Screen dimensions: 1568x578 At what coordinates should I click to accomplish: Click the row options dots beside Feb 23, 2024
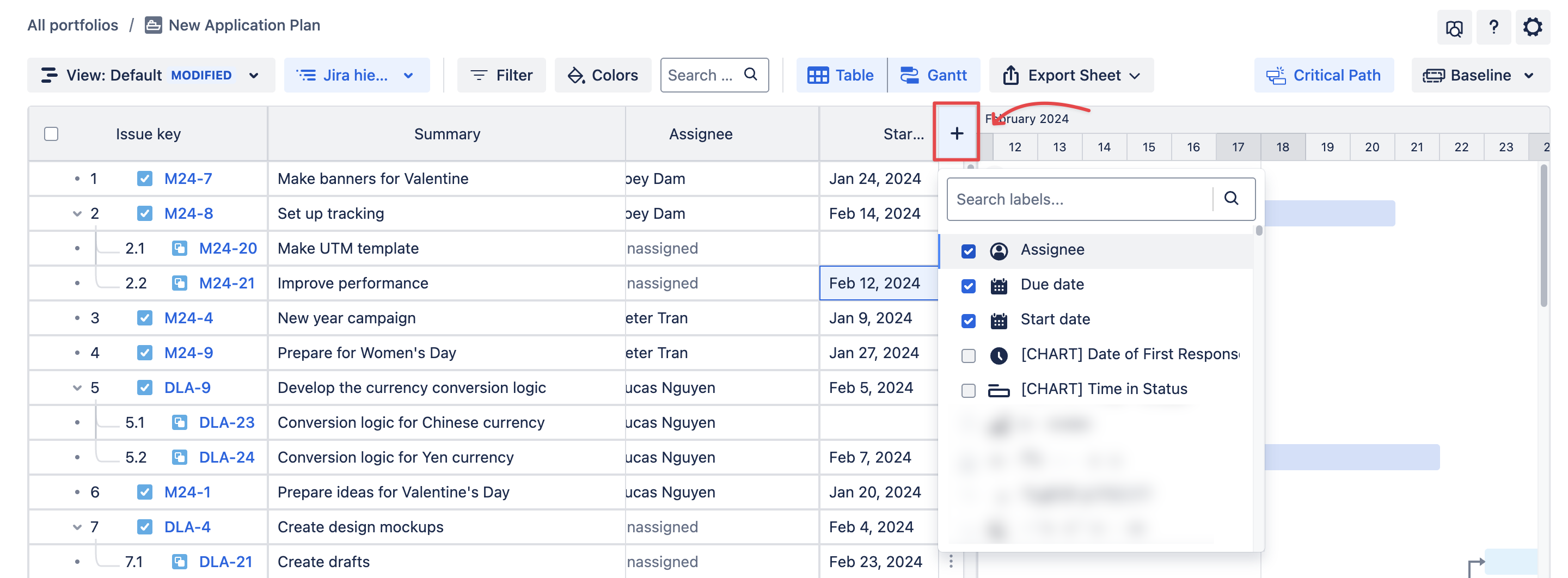coord(951,561)
